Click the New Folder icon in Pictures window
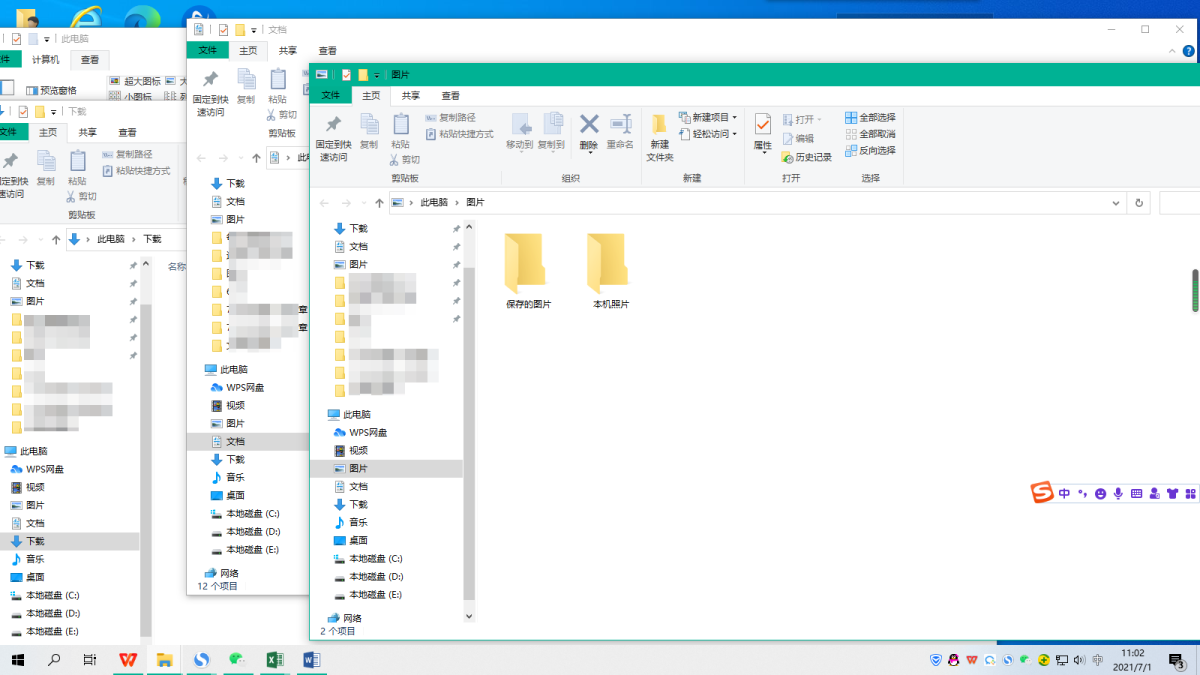1200x675 pixels. point(659,137)
